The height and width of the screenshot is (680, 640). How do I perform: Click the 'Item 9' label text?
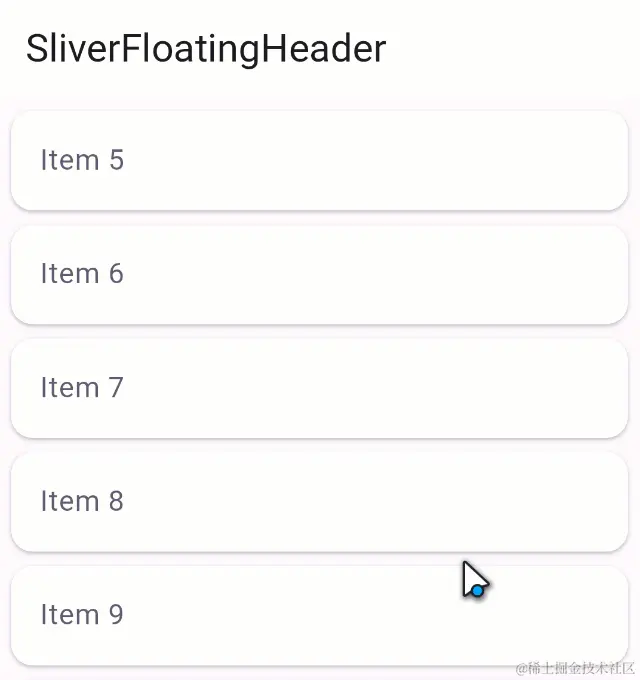(x=82, y=615)
